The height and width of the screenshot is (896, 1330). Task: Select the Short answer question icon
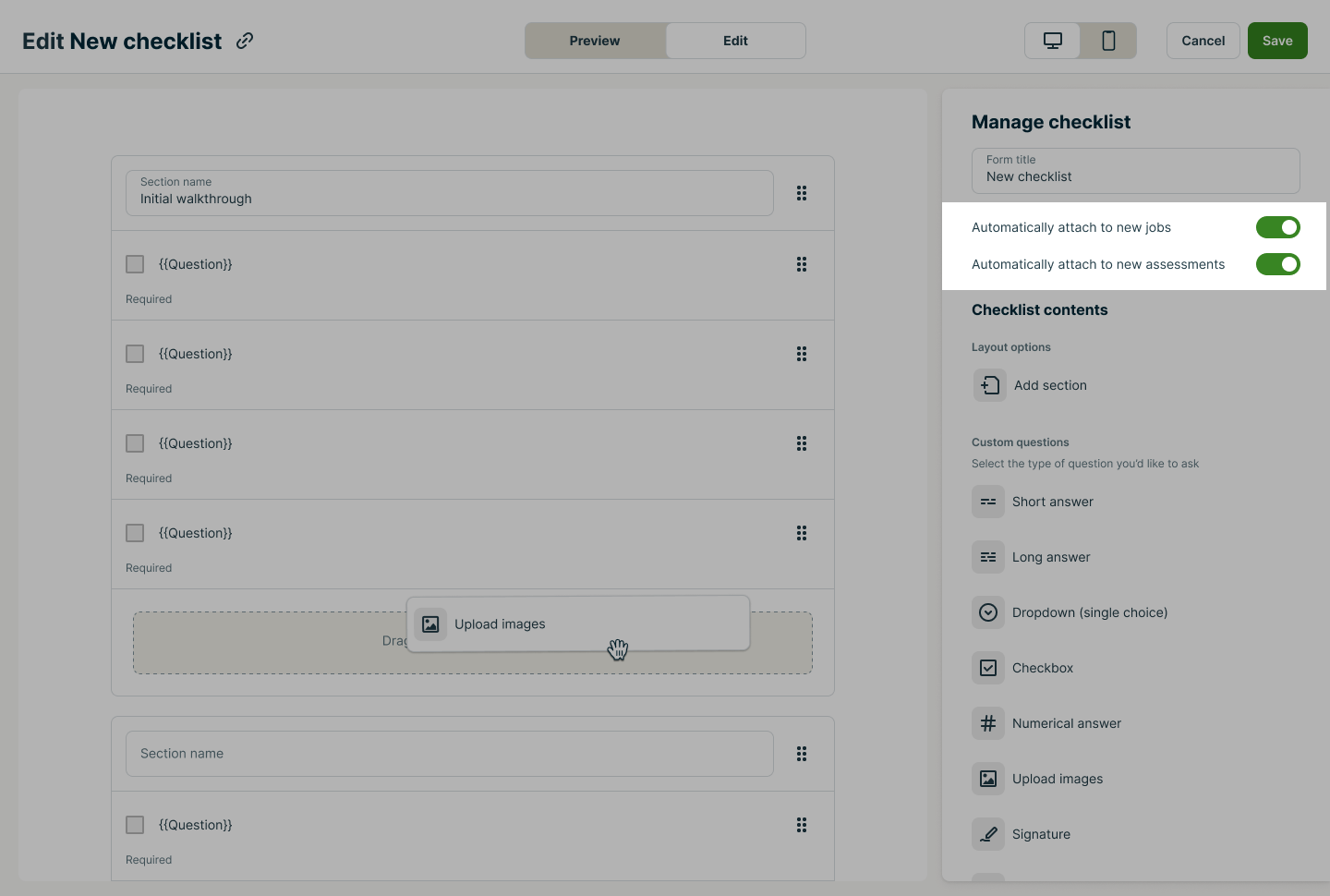[x=988, y=502]
